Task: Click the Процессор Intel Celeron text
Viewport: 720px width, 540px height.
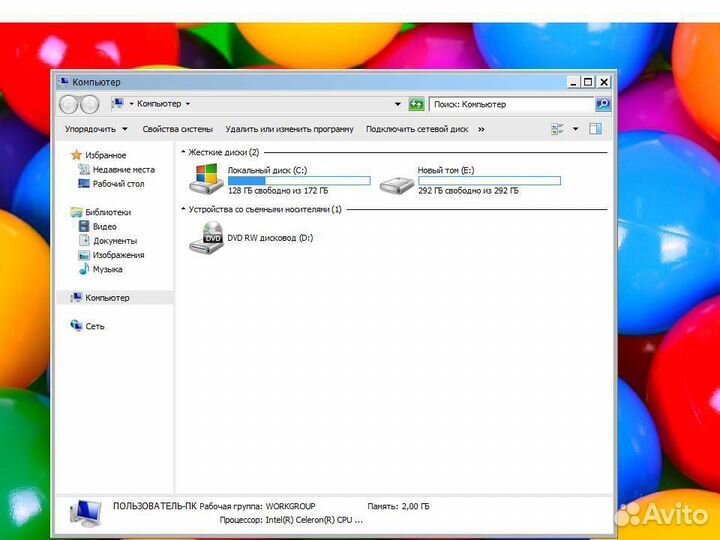Action: tap(291, 520)
